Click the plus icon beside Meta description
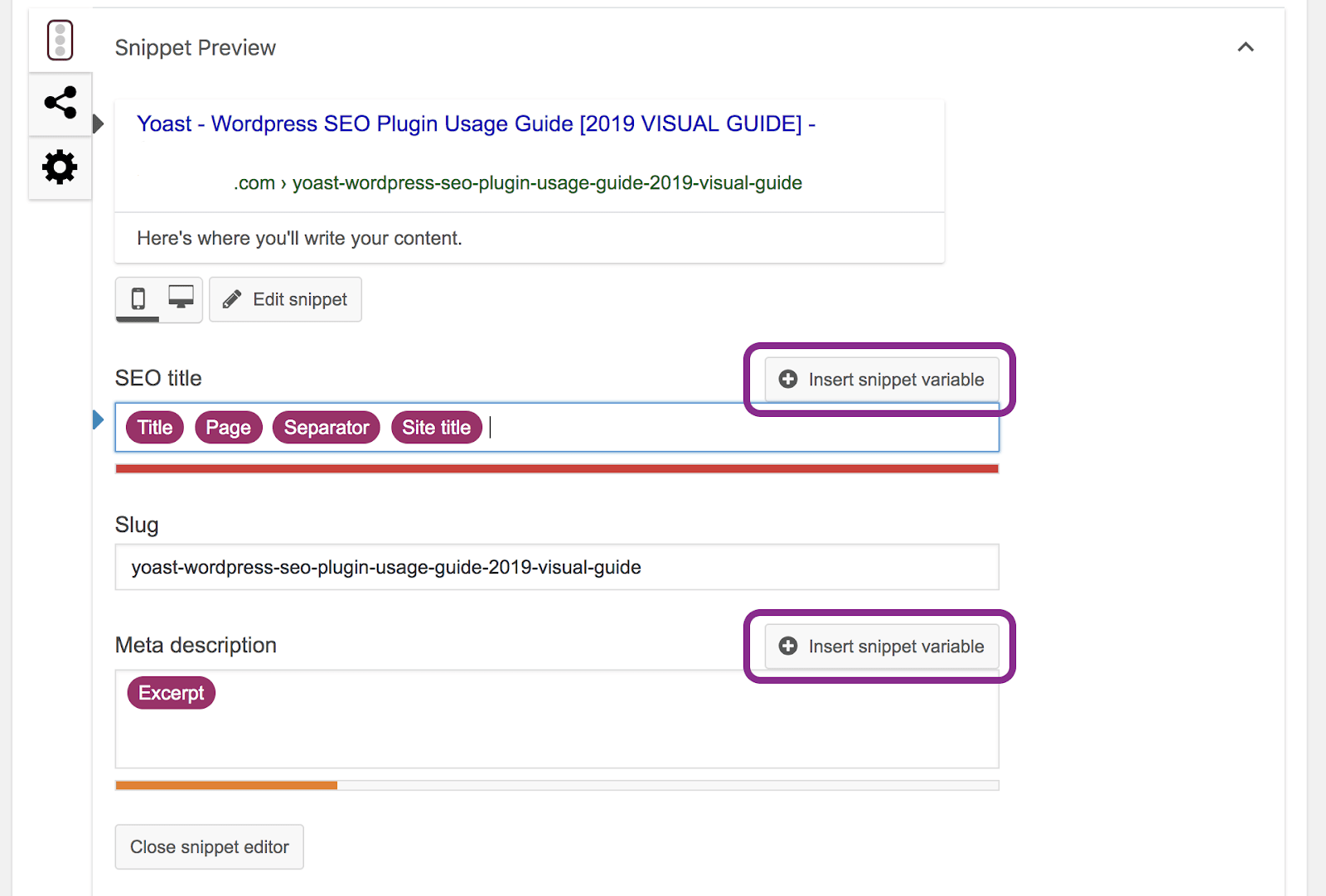This screenshot has width=1326, height=896. tap(788, 647)
